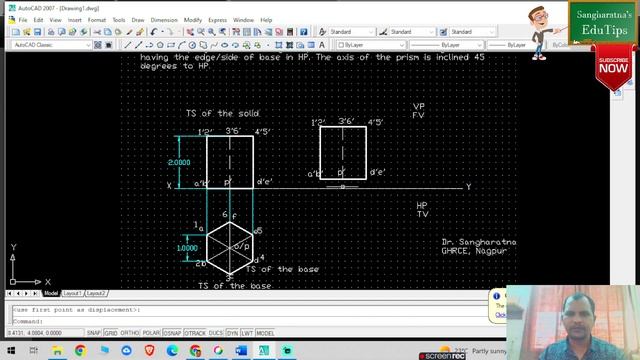Select the Line draw tool

point(128,45)
